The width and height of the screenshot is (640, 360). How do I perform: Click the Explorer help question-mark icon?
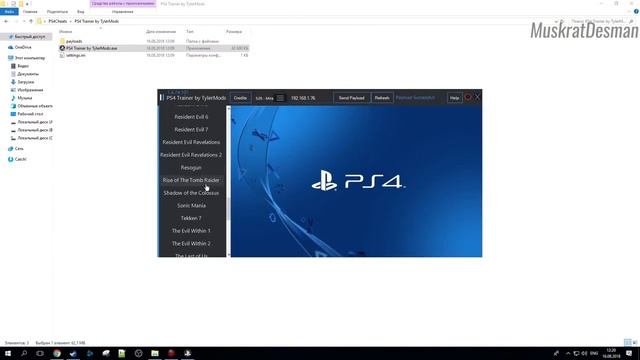pos(636,12)
